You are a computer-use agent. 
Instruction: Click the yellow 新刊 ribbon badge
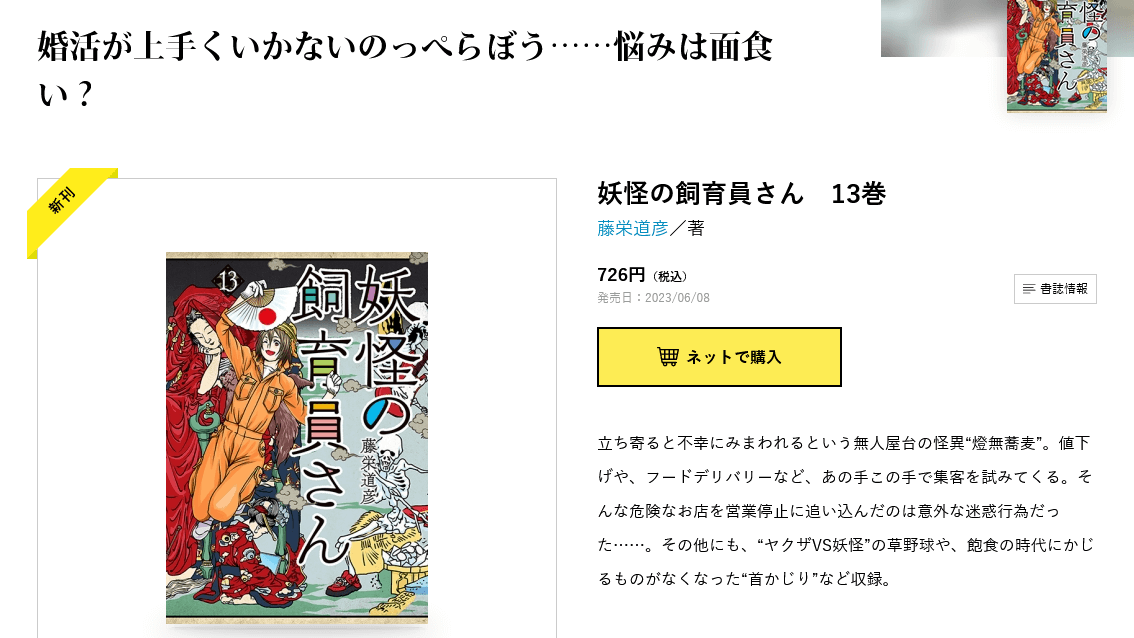tap(70, 211)
